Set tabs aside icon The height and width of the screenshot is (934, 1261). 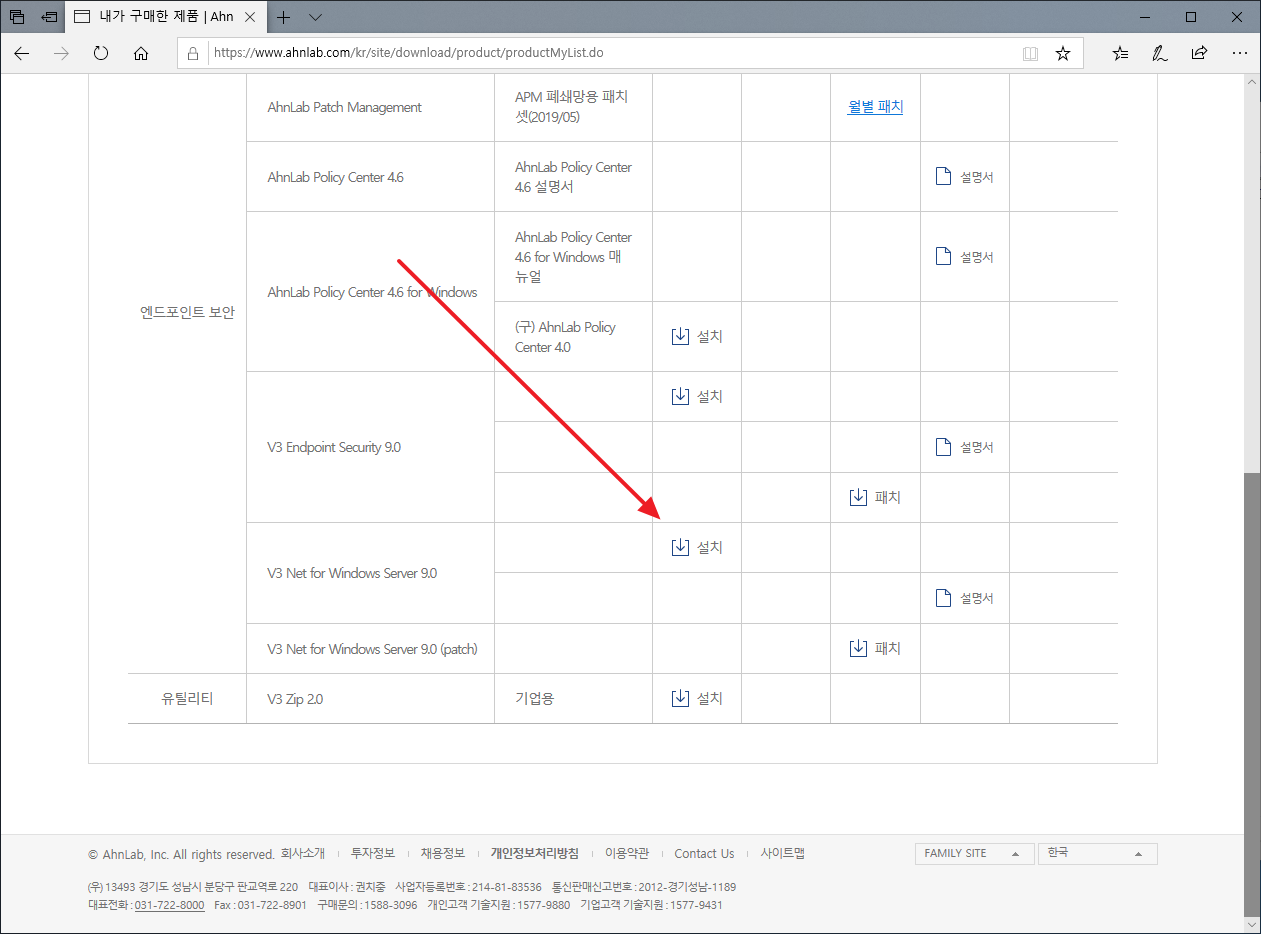click(48, 17)
